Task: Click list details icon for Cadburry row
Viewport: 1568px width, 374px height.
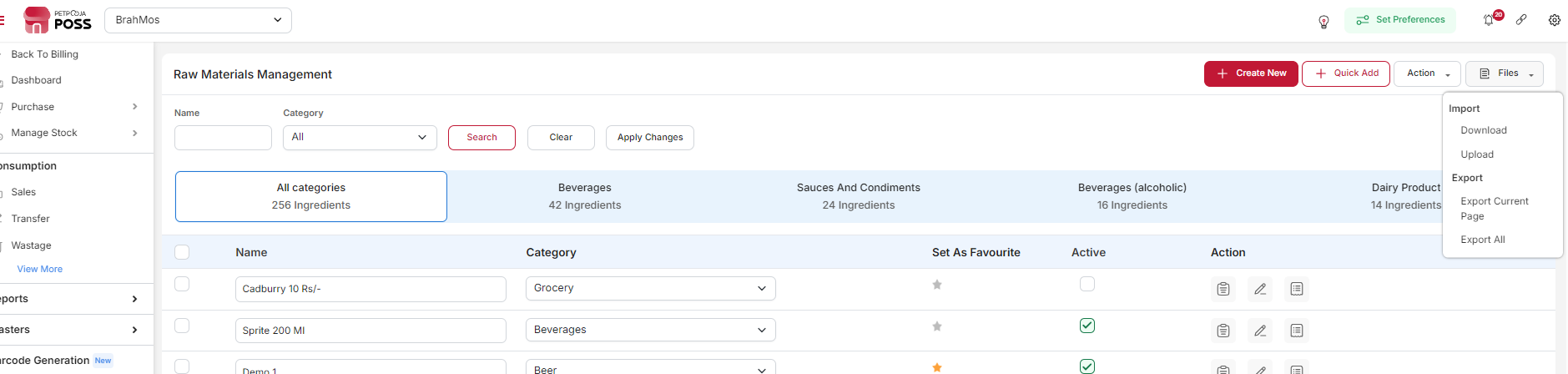Action: tap(1297, 289)
